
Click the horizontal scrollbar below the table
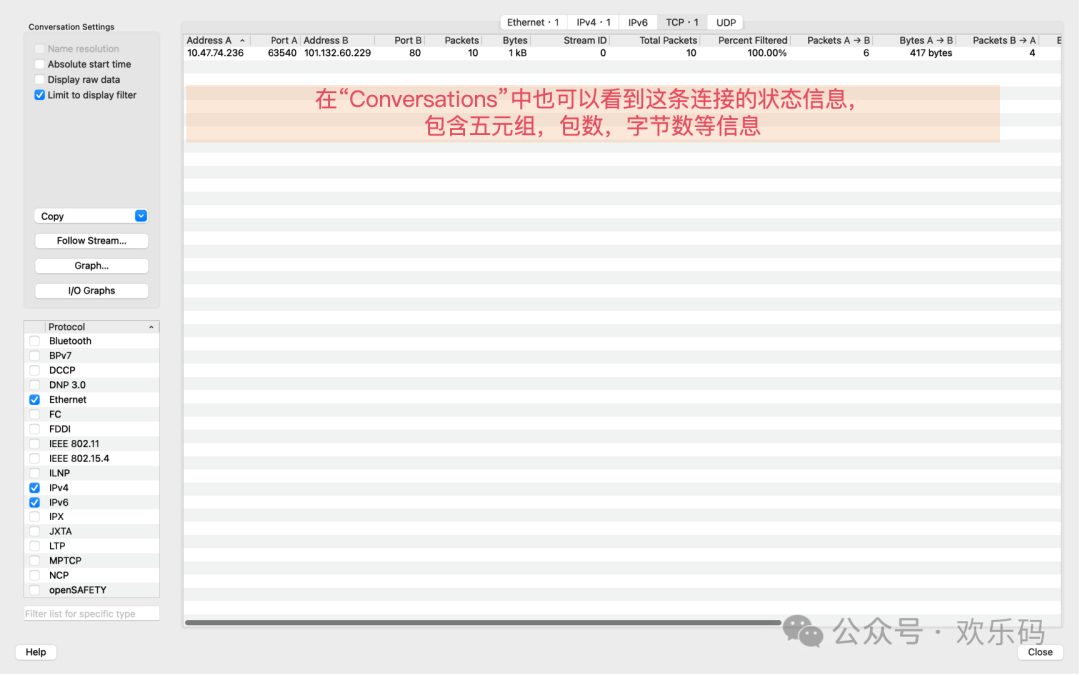pyautogui.click(x=480, y=621)
